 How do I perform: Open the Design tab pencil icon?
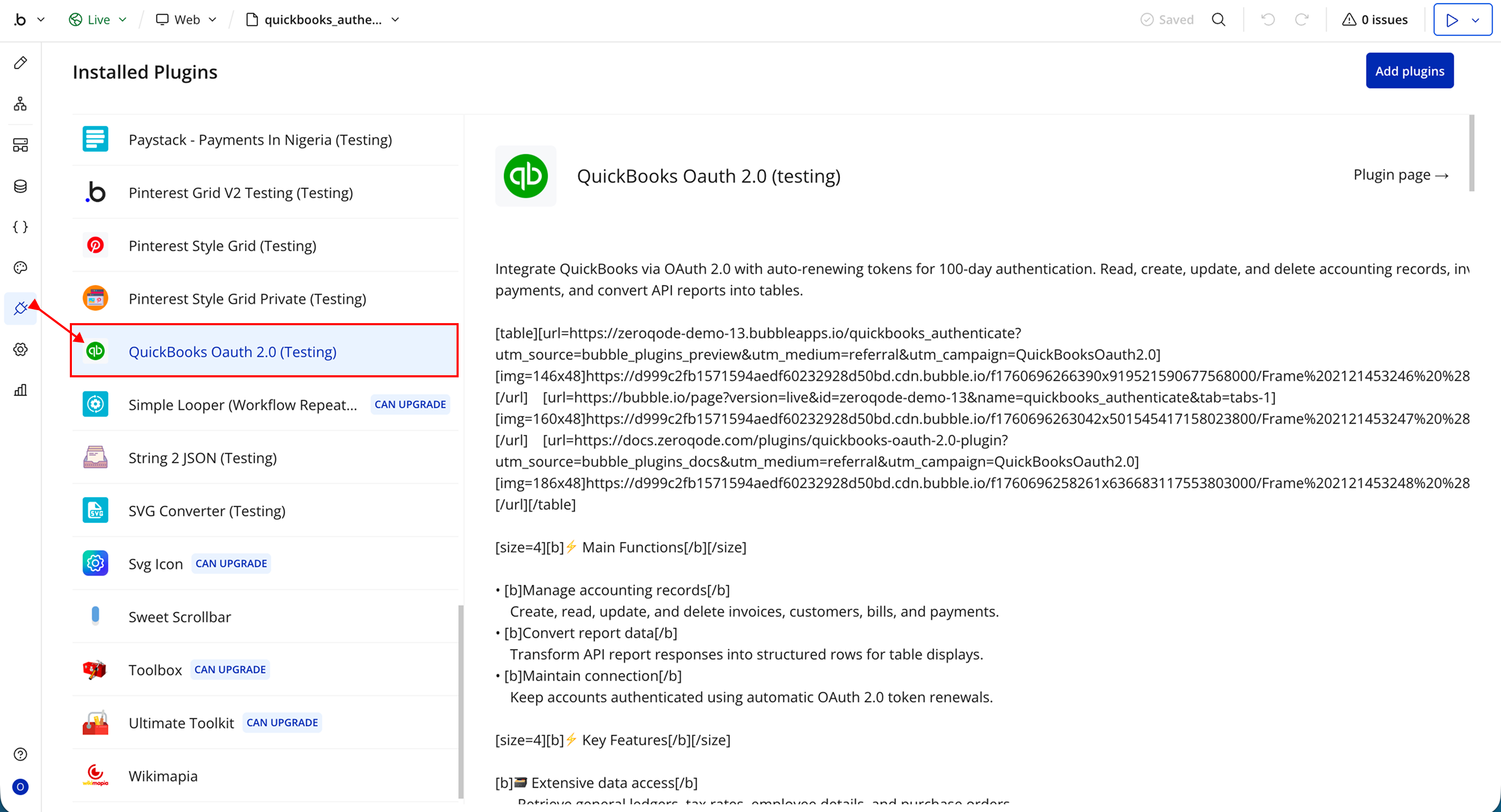pos(20,63)
